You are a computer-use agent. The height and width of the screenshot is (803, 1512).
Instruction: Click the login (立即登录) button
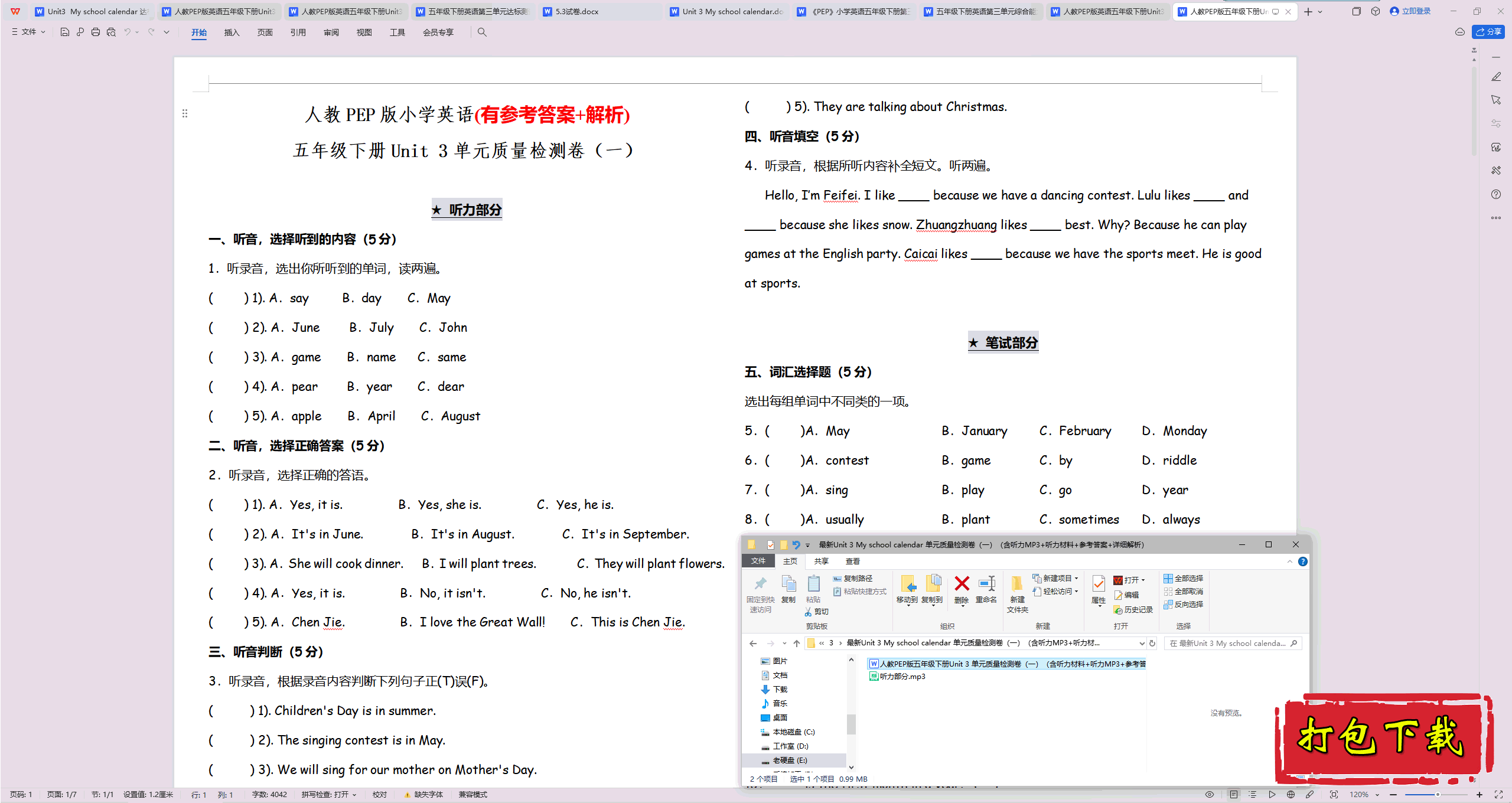[x=1410, y=11]
